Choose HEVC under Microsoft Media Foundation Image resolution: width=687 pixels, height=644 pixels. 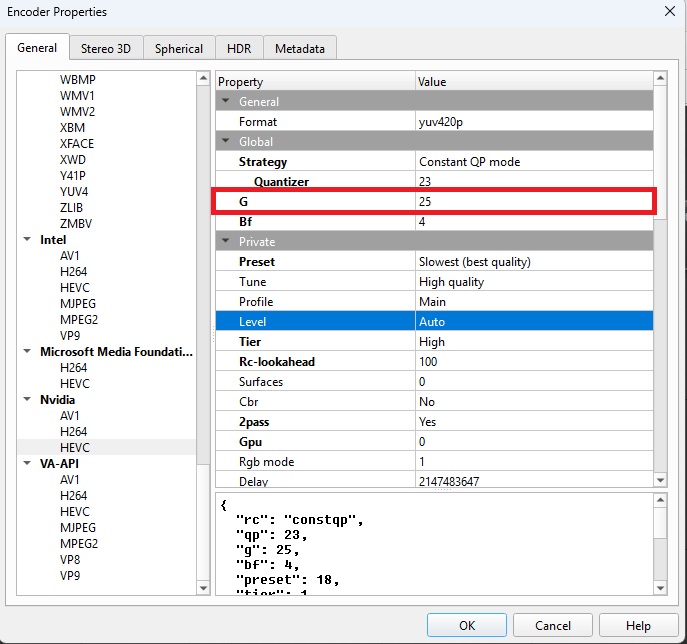(75, 384)
